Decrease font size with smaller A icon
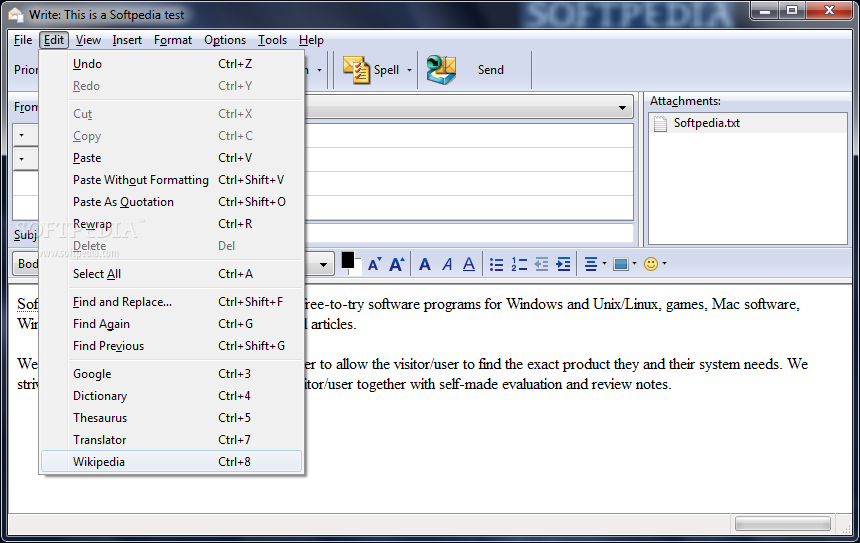The height and width of the screenshot is (543, 860). [x=375, y=264]
